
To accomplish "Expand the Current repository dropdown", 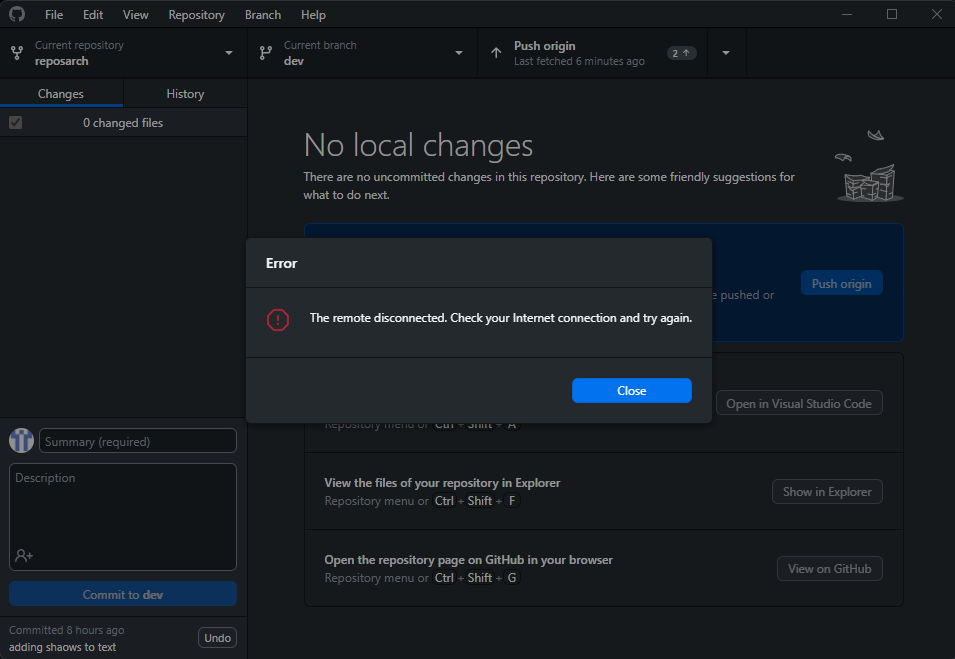I will (228, 53).
